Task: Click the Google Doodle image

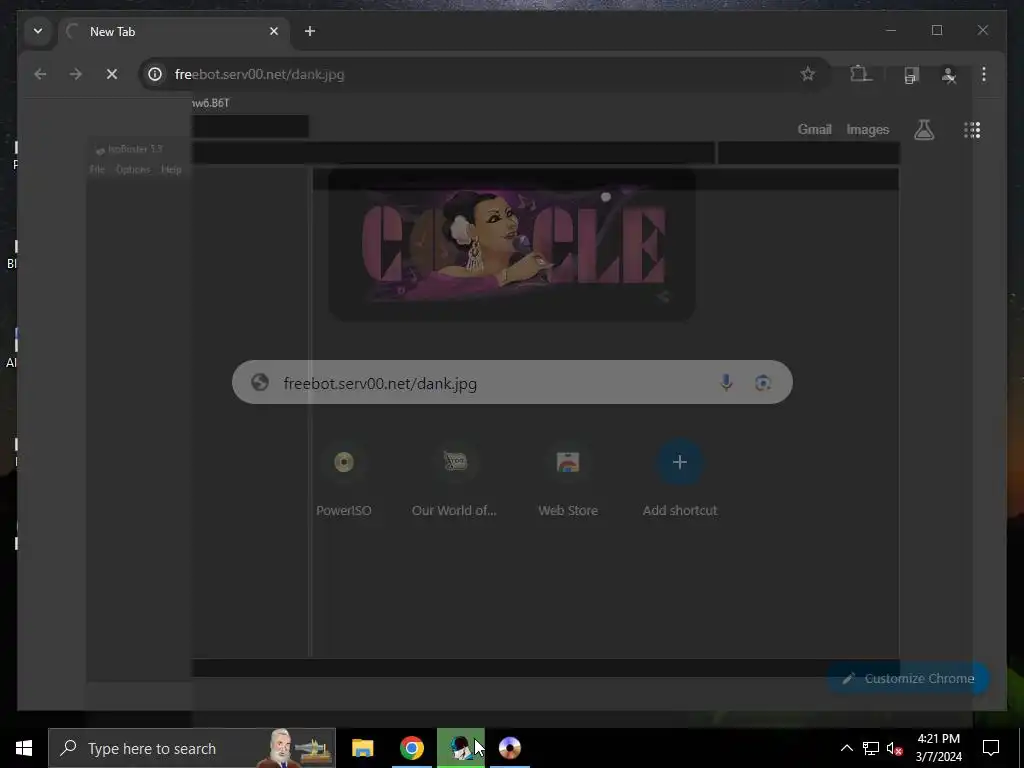Action: point(513,245)
